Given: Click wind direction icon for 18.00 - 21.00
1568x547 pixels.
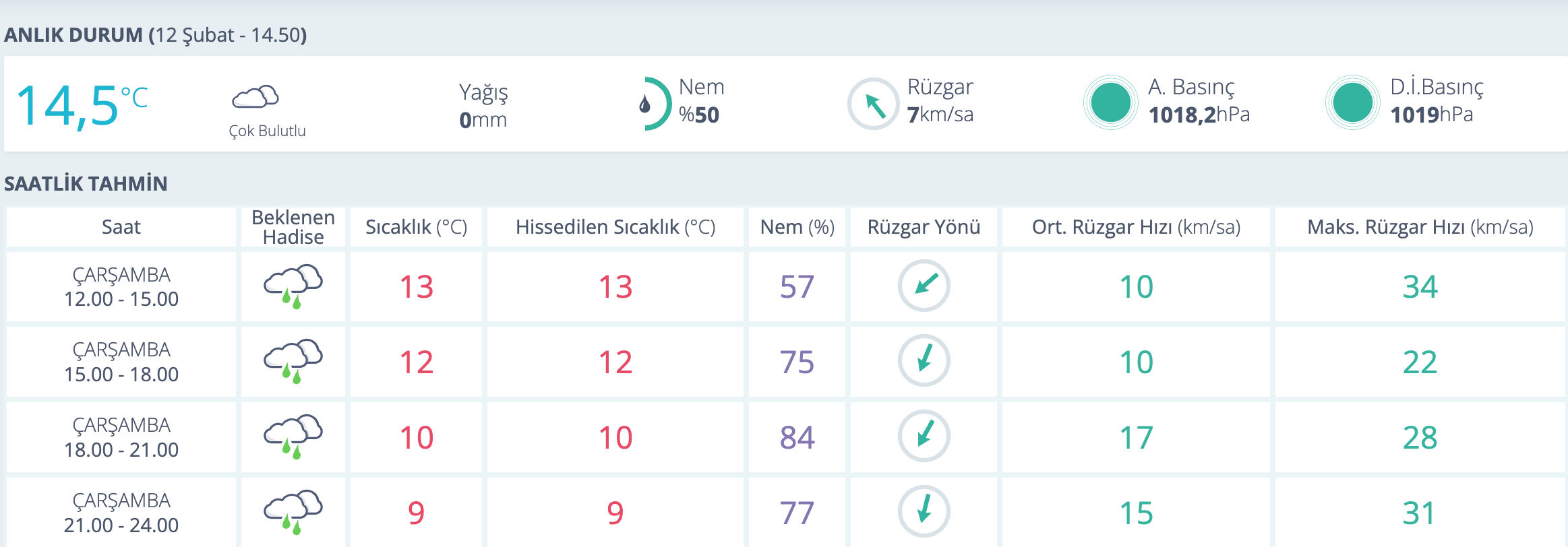Looking at the screenshot, I should point(924,437).
